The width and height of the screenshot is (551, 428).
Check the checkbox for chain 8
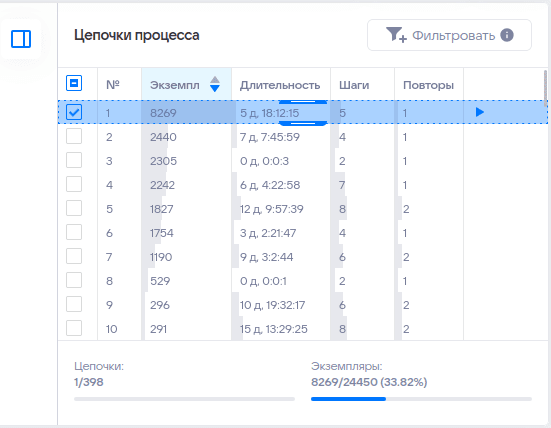coord(74,280)
